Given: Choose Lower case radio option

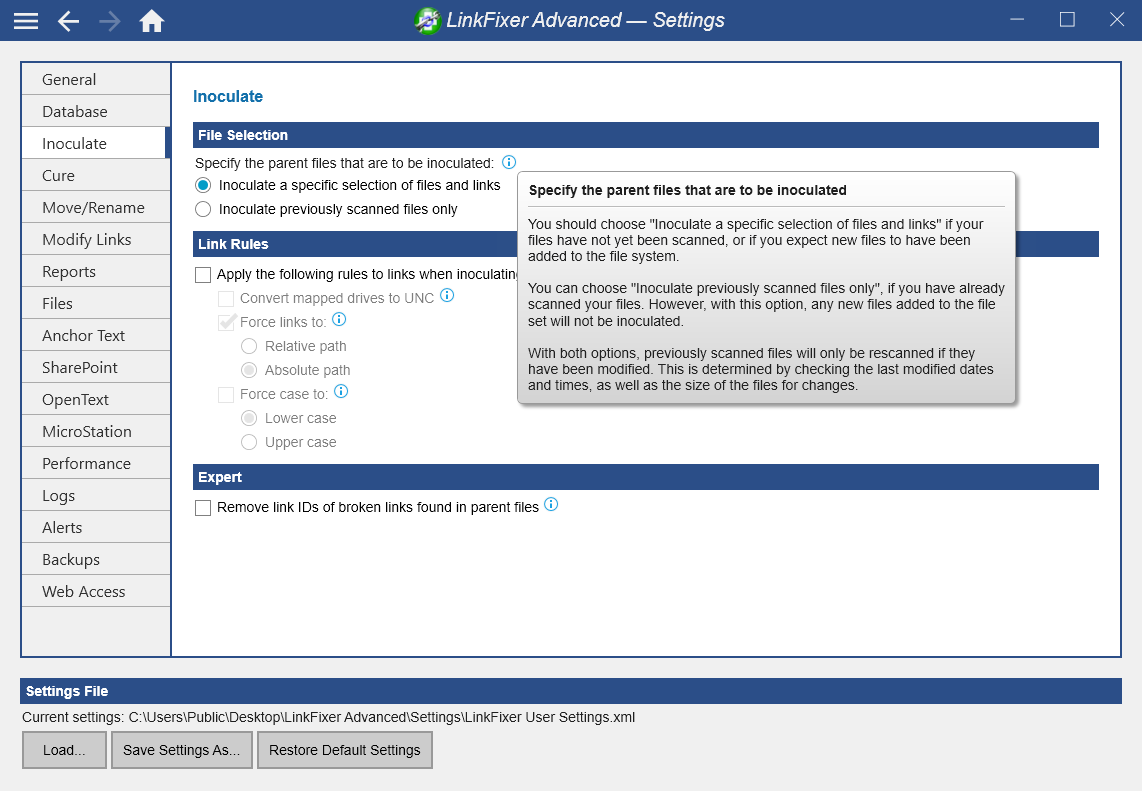Looking at the screenshot, I should pos(249,418).
